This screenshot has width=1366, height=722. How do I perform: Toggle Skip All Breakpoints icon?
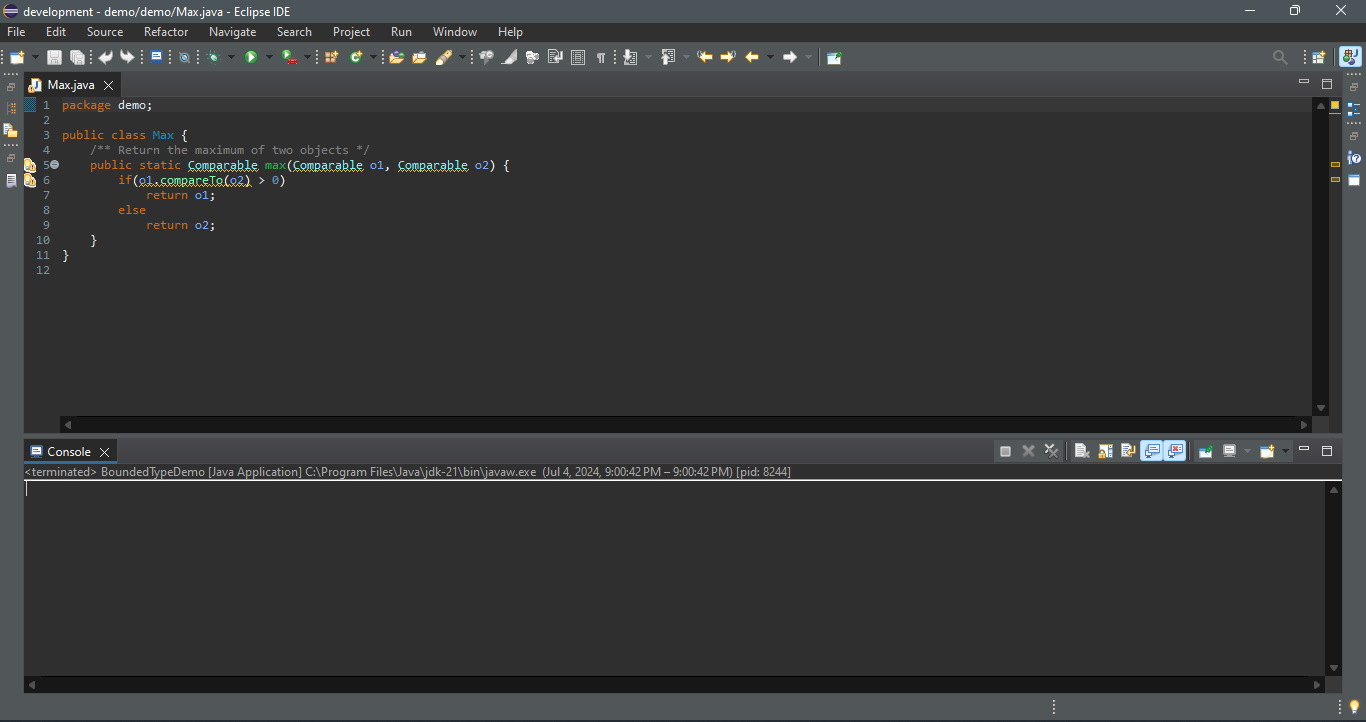pyautogui.click(x=184, y=57)
